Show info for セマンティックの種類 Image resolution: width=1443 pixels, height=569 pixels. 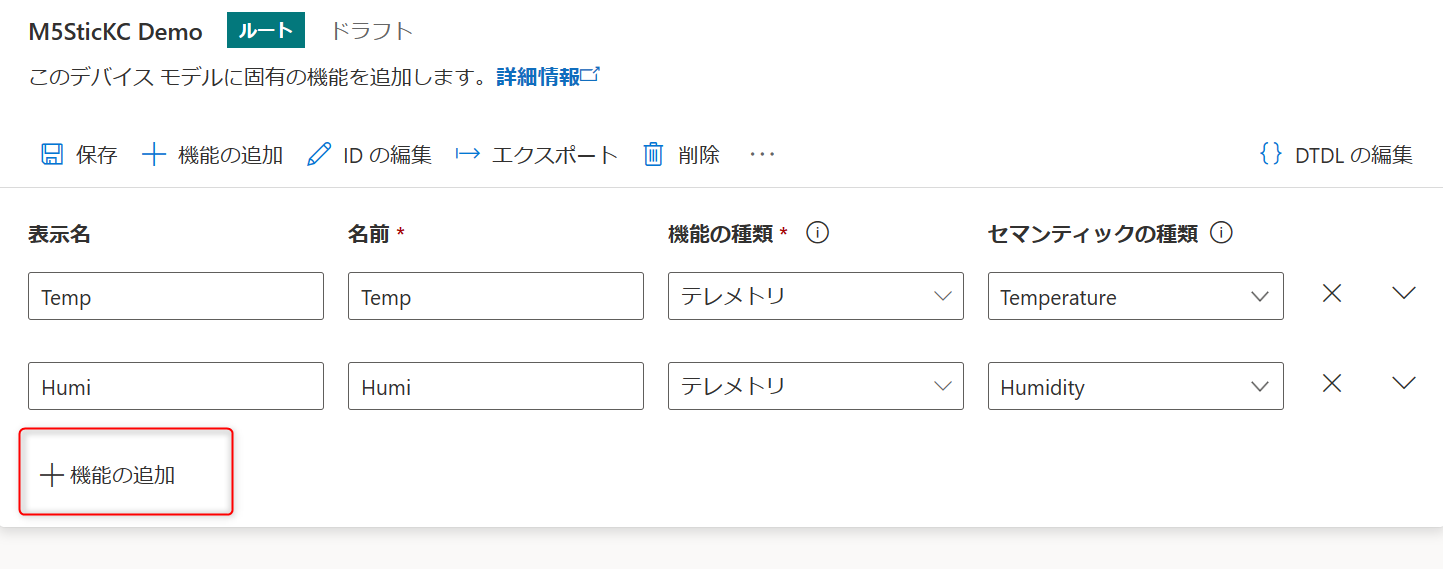click(x=1220, y=233)
